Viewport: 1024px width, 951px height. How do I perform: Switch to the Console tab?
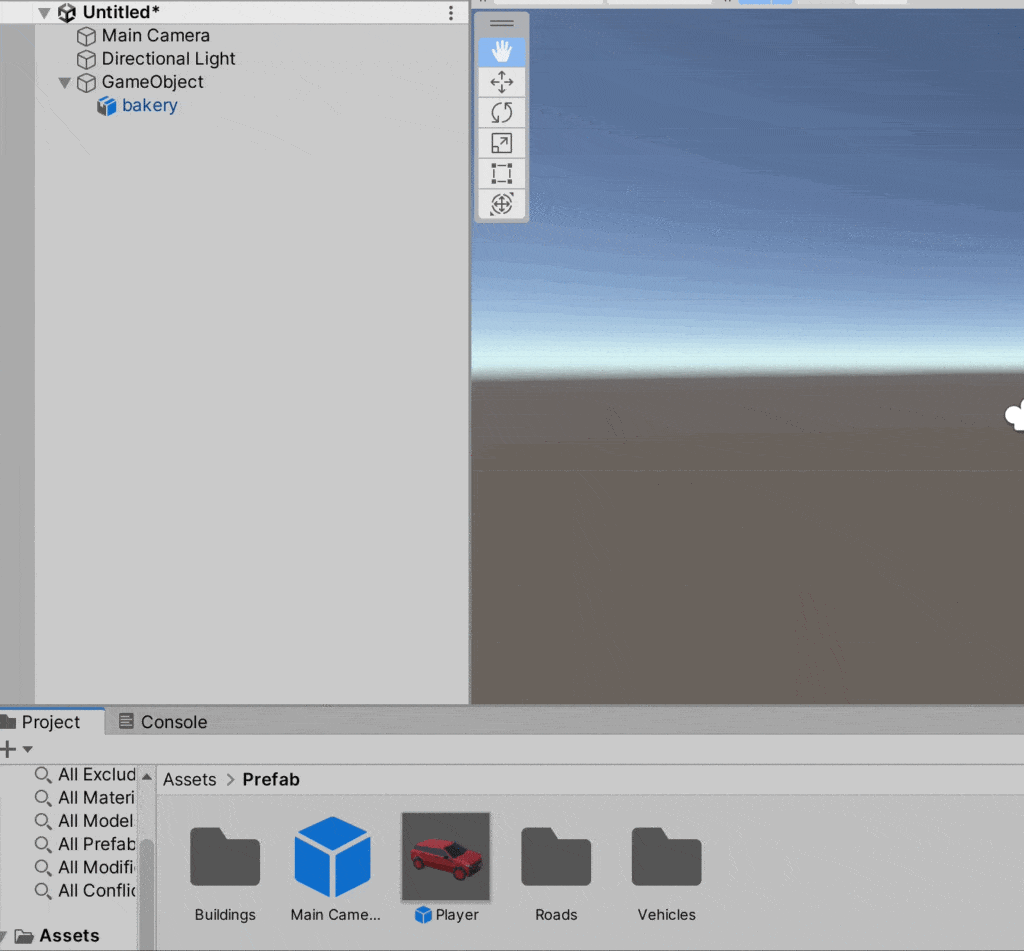163,722
